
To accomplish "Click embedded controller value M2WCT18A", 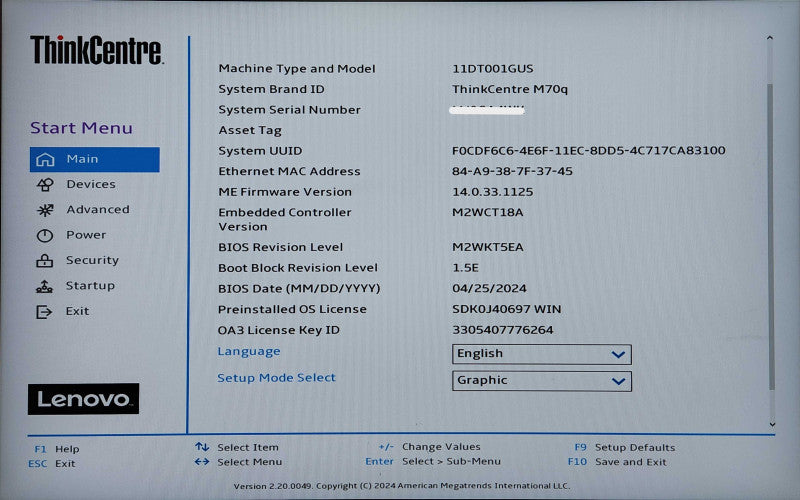I will 488,212.
